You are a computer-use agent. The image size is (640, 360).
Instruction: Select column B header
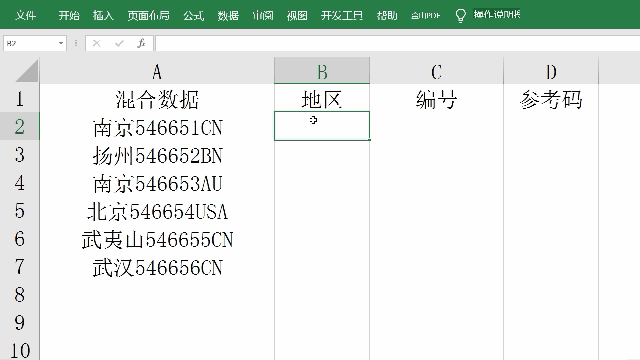322,71
